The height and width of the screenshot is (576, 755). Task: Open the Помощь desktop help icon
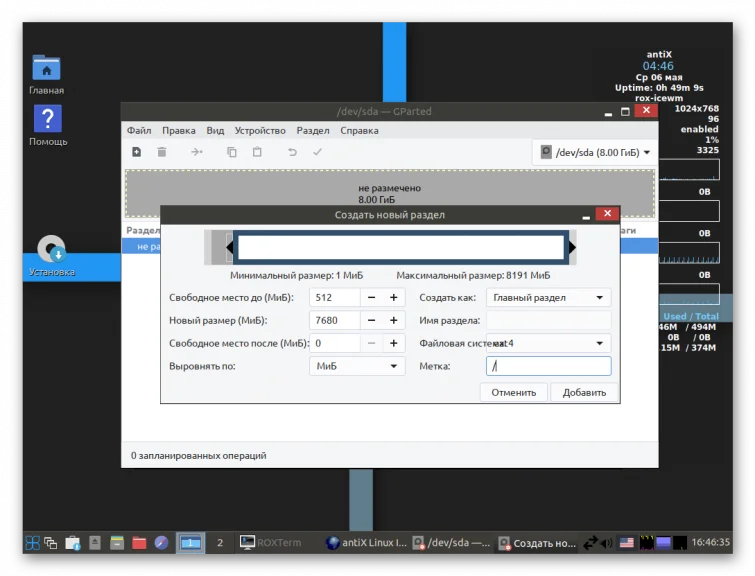pos(48,125)
